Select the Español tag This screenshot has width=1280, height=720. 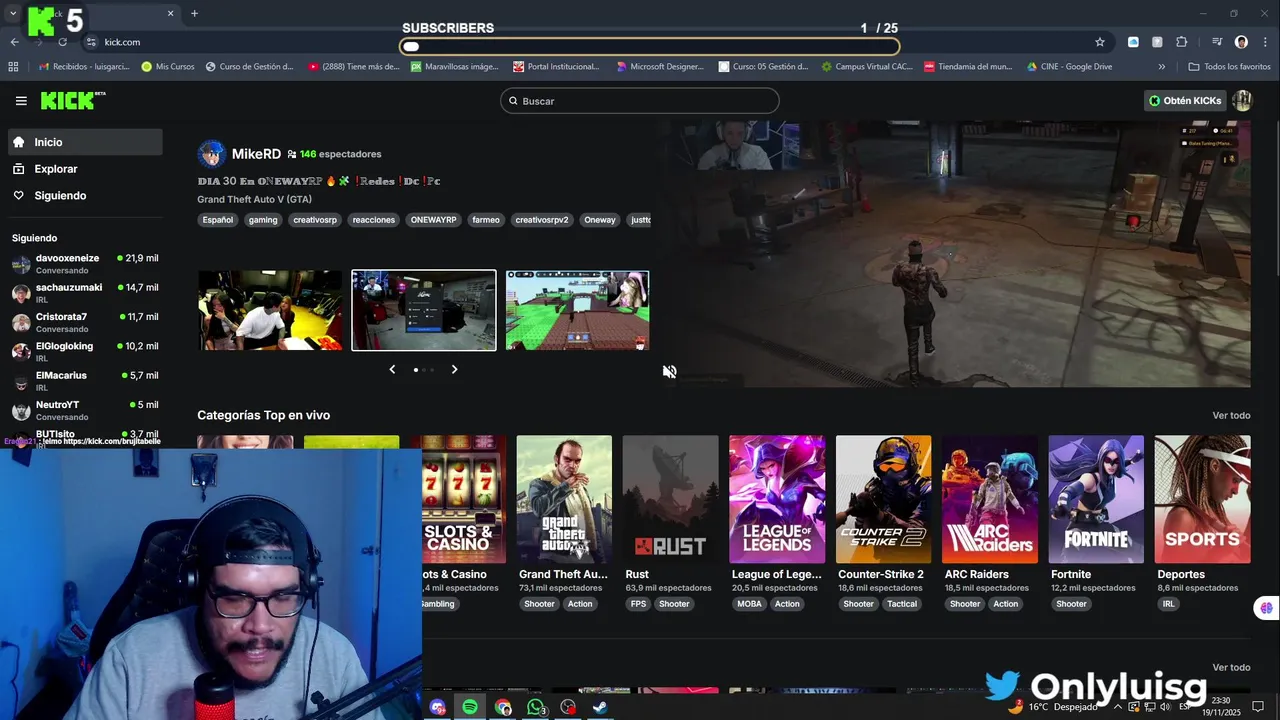217,220
